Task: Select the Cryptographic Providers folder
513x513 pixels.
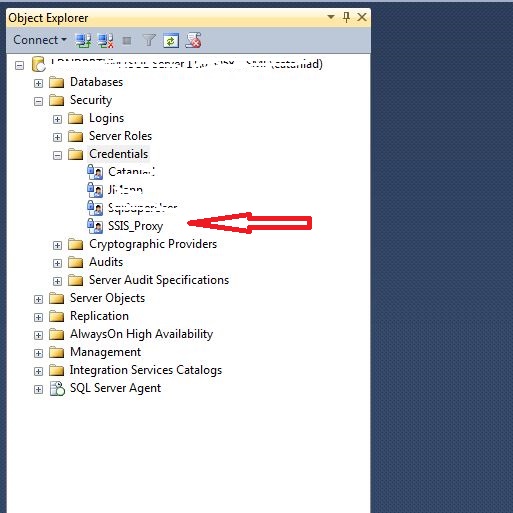Action: pyautogui.click(x=153, y=244)
